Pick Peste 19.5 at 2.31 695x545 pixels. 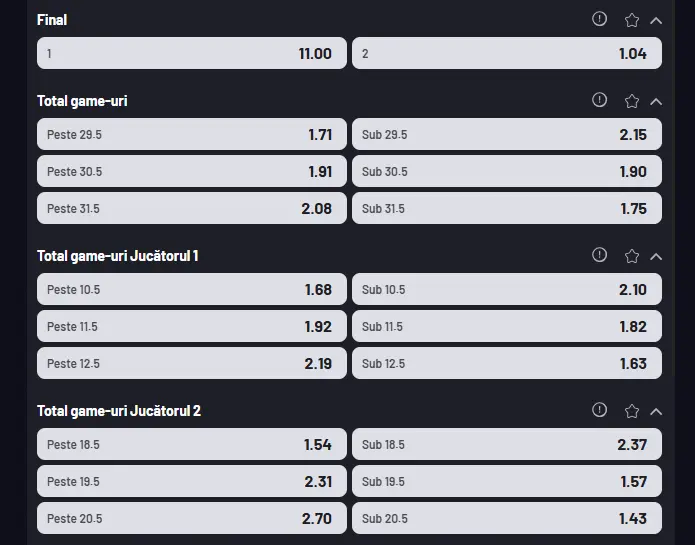191,481
